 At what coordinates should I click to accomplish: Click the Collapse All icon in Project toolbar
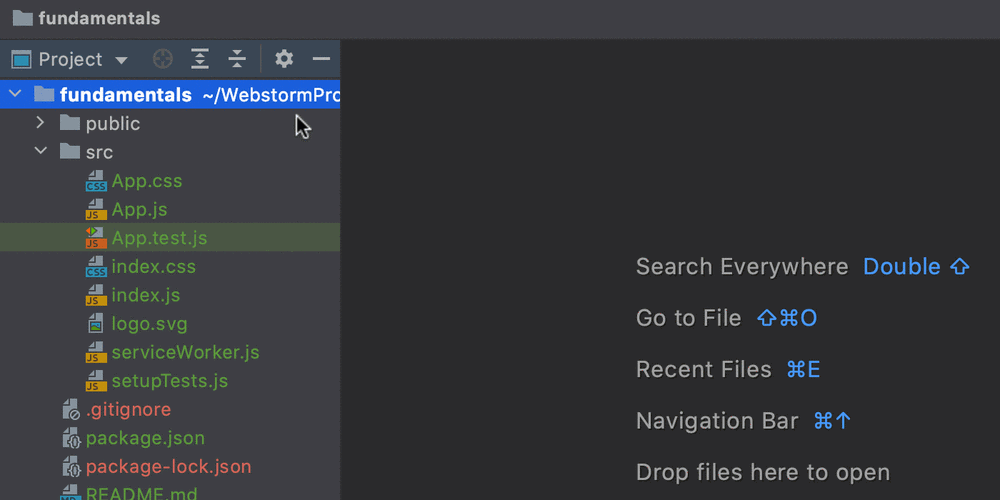[x=237, y=59]
